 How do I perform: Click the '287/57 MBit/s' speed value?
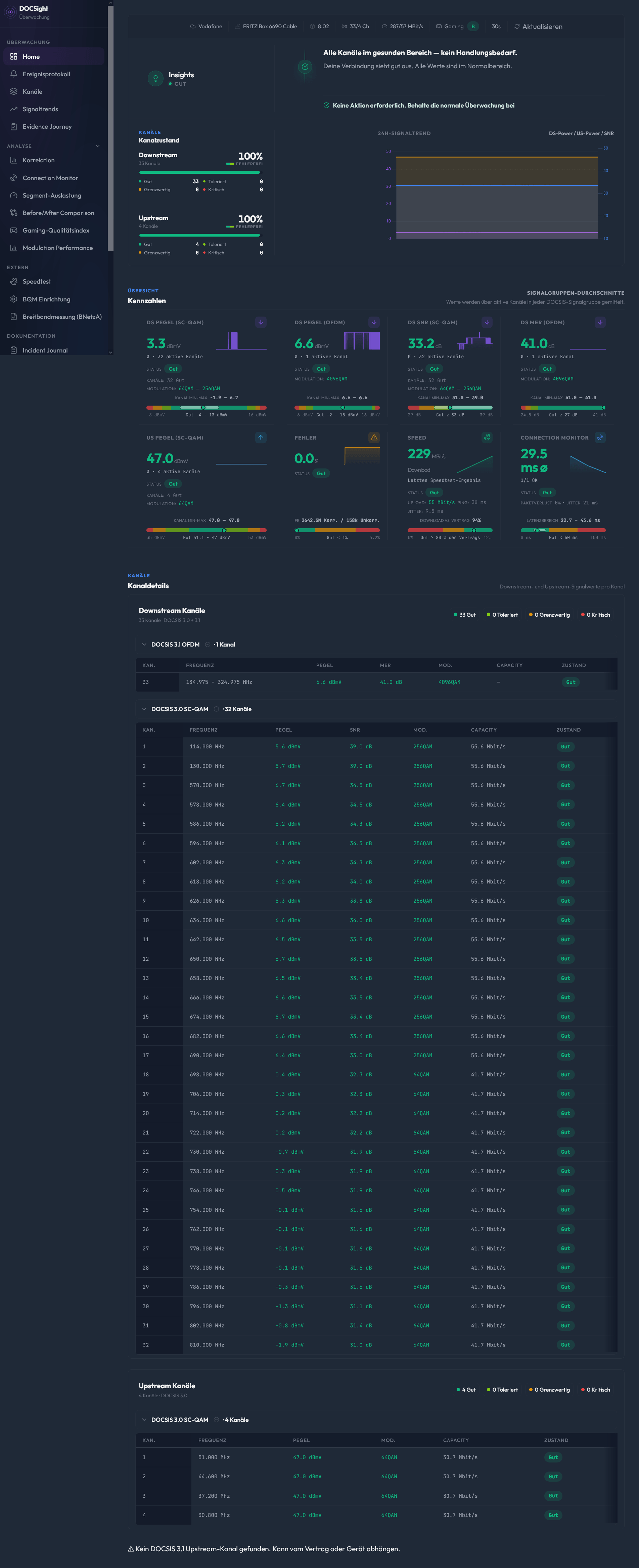[x=406, y=27]
